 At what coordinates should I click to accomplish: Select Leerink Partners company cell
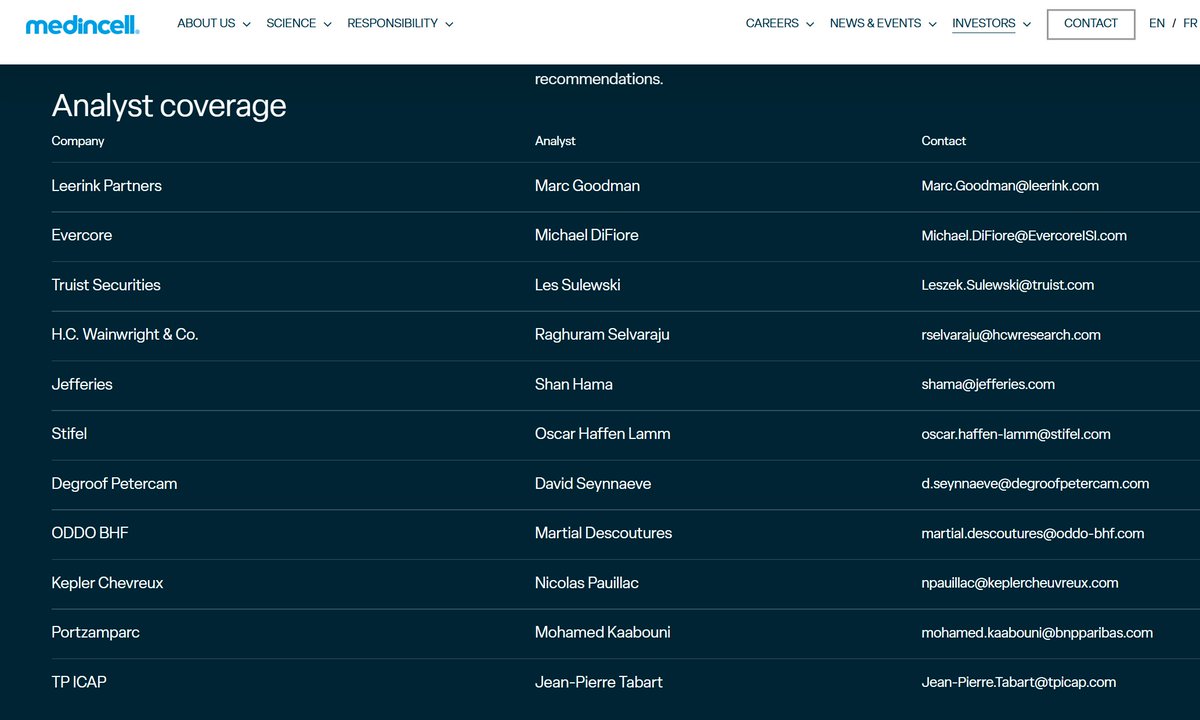[x=106, y=186]
